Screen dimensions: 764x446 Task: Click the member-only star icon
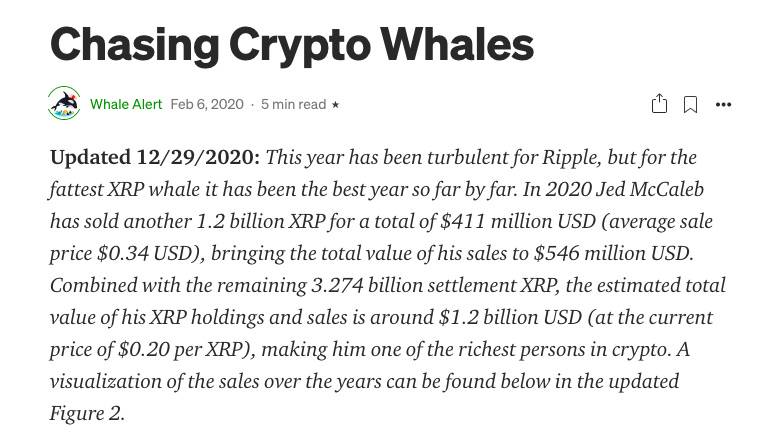[x=336, y=104]
